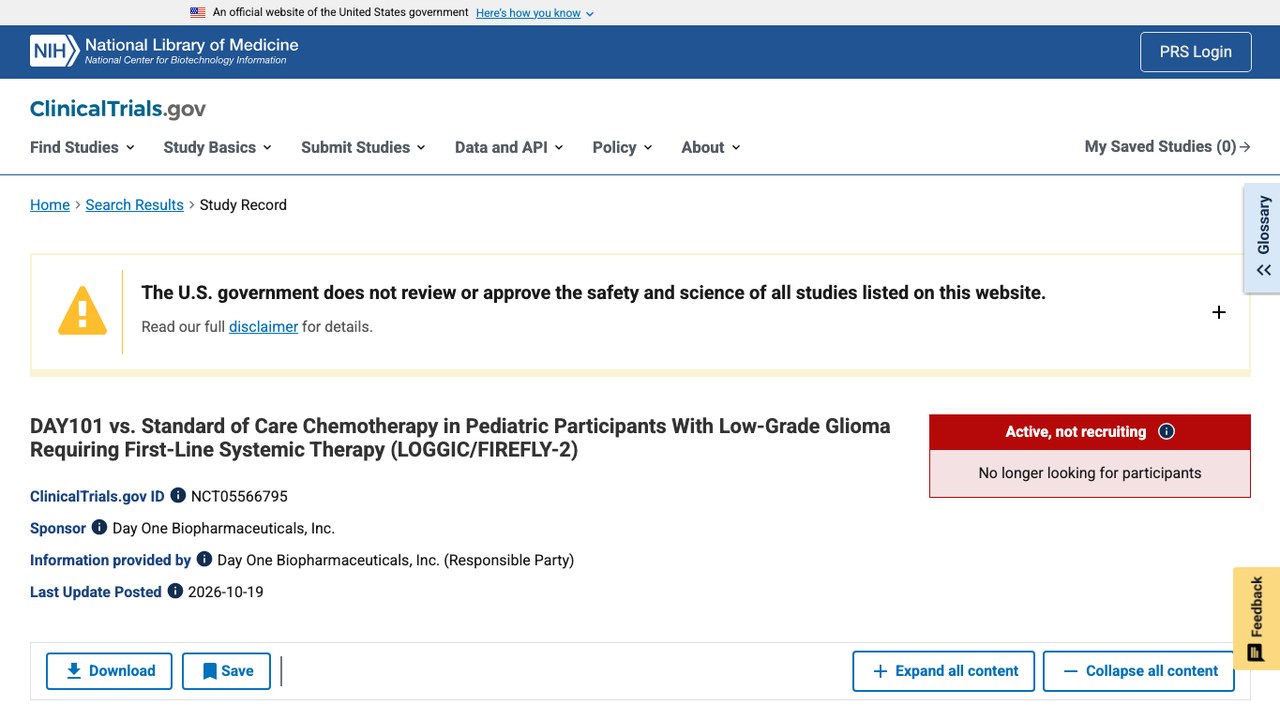This screenshot has height=720, width=1280.
Task: Click info icon beside Information provided by
Action: coord(204,559)
